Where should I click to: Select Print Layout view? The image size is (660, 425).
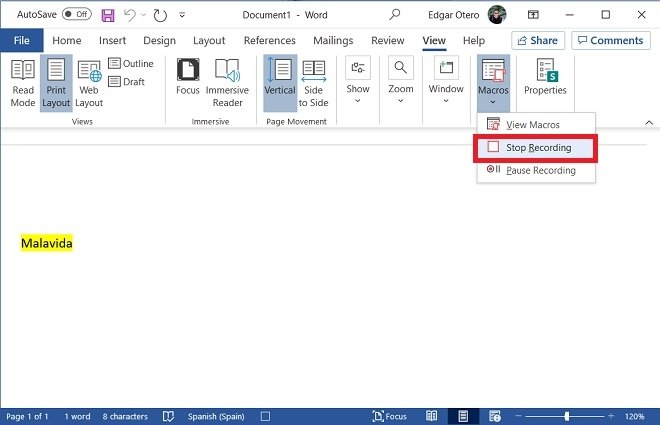[56, 83]
